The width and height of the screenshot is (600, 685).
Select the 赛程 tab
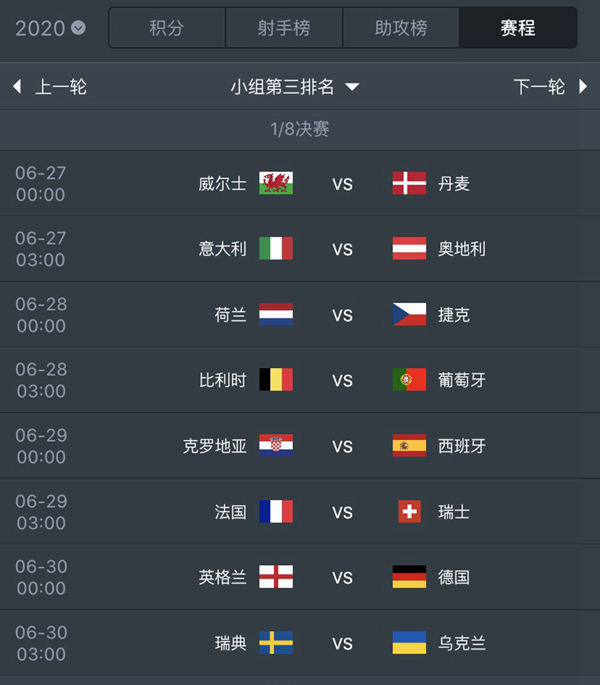click(x=518, y=28)
